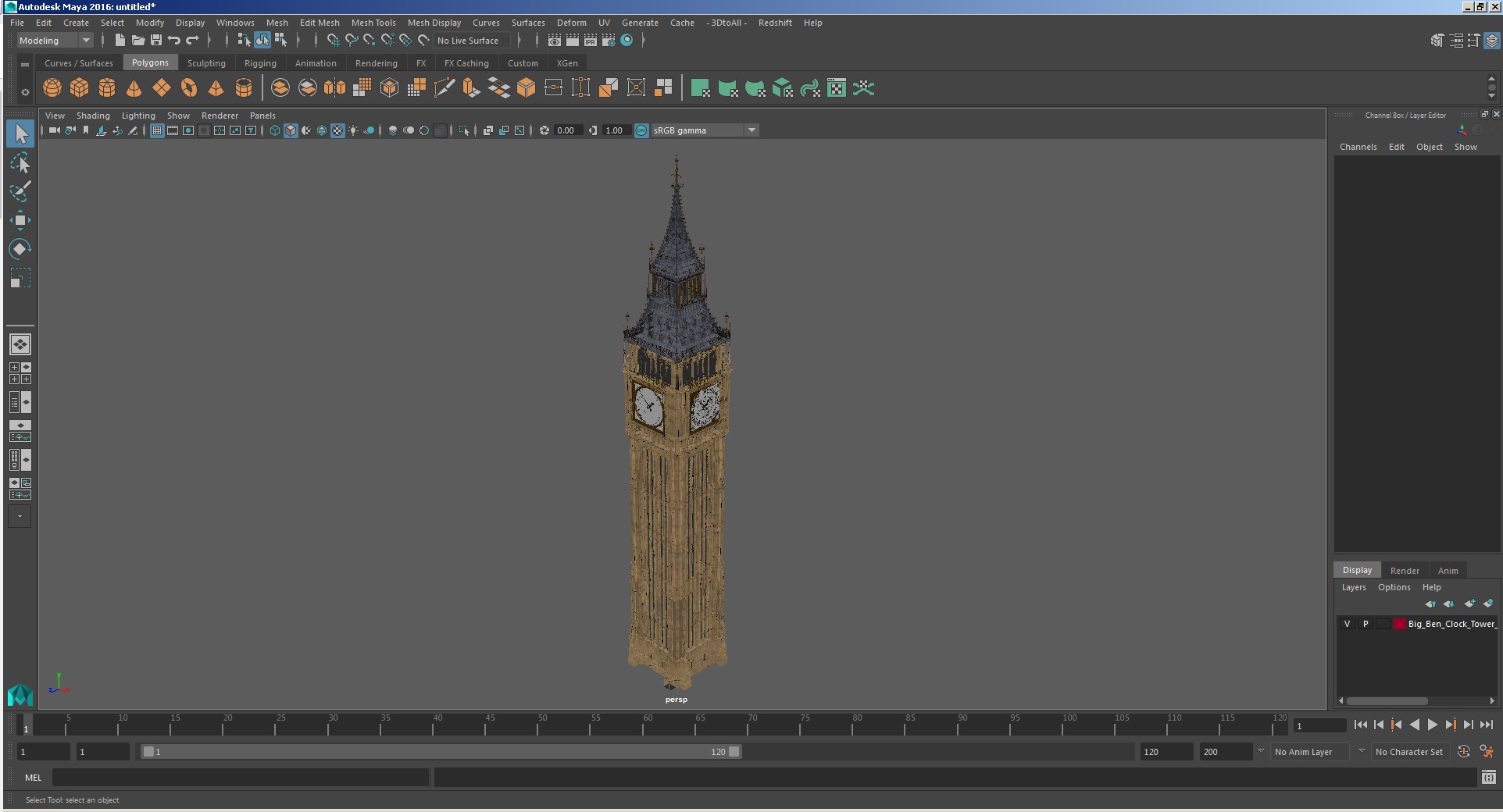Switch to four-view pane layout

pyautogui.click(x=20, y=373)
